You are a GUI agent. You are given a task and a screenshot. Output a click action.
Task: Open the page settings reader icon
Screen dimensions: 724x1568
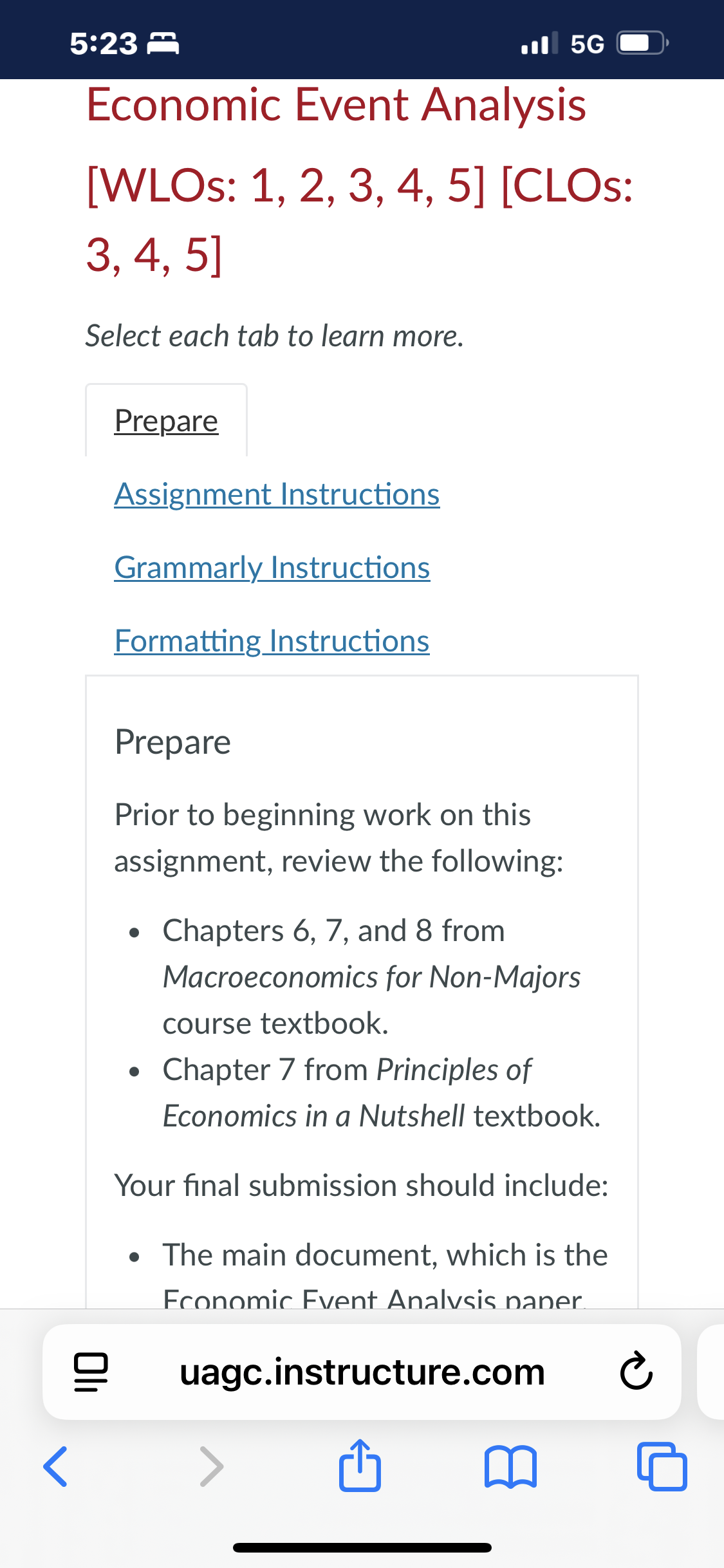91,1372
